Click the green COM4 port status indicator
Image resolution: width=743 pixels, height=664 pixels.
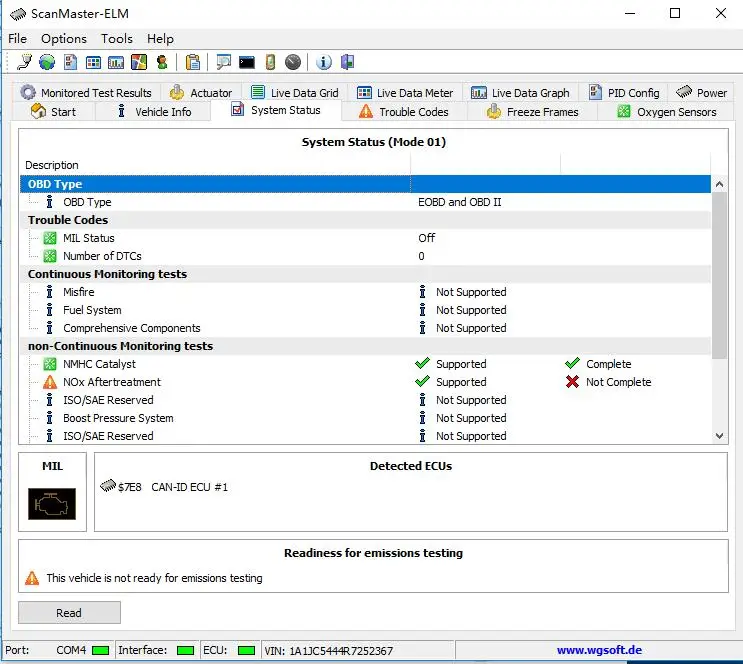coord(100,650)
